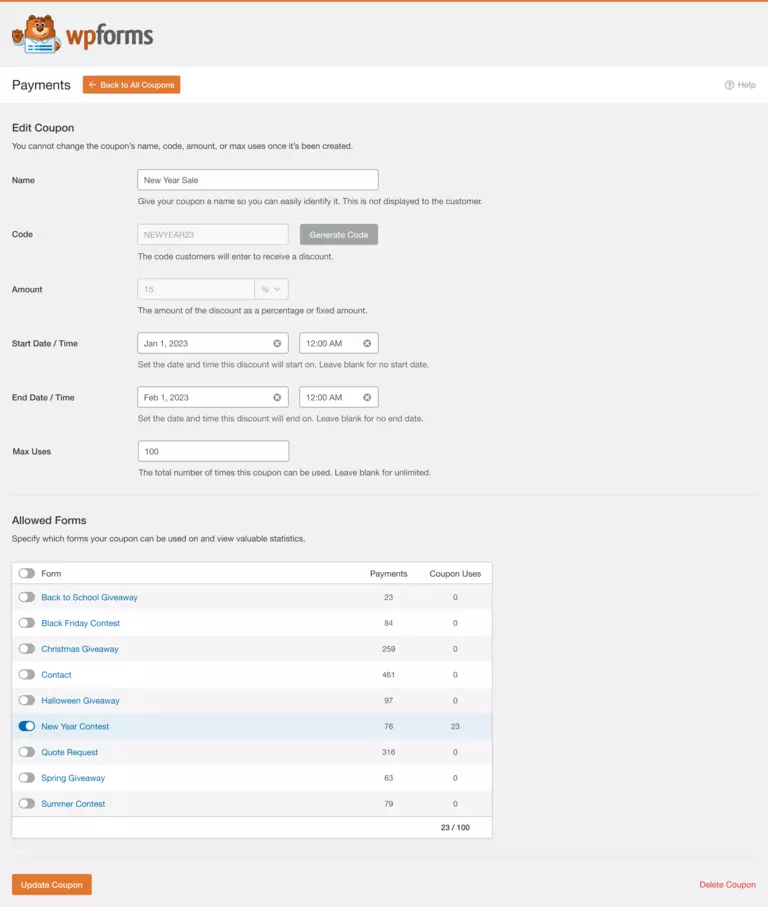This screenshot has height=907, width=768.
Task: Clear the Start Date field with the X icon
Action: [277, 343]
